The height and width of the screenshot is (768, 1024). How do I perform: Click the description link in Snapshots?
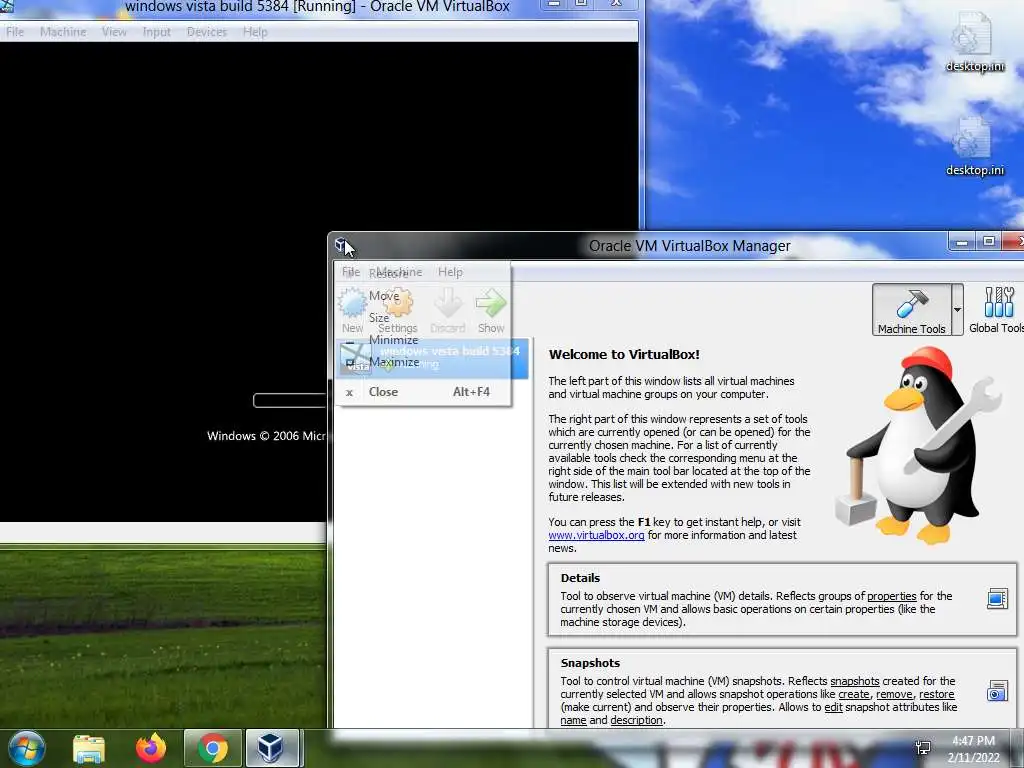click(636, 720)
